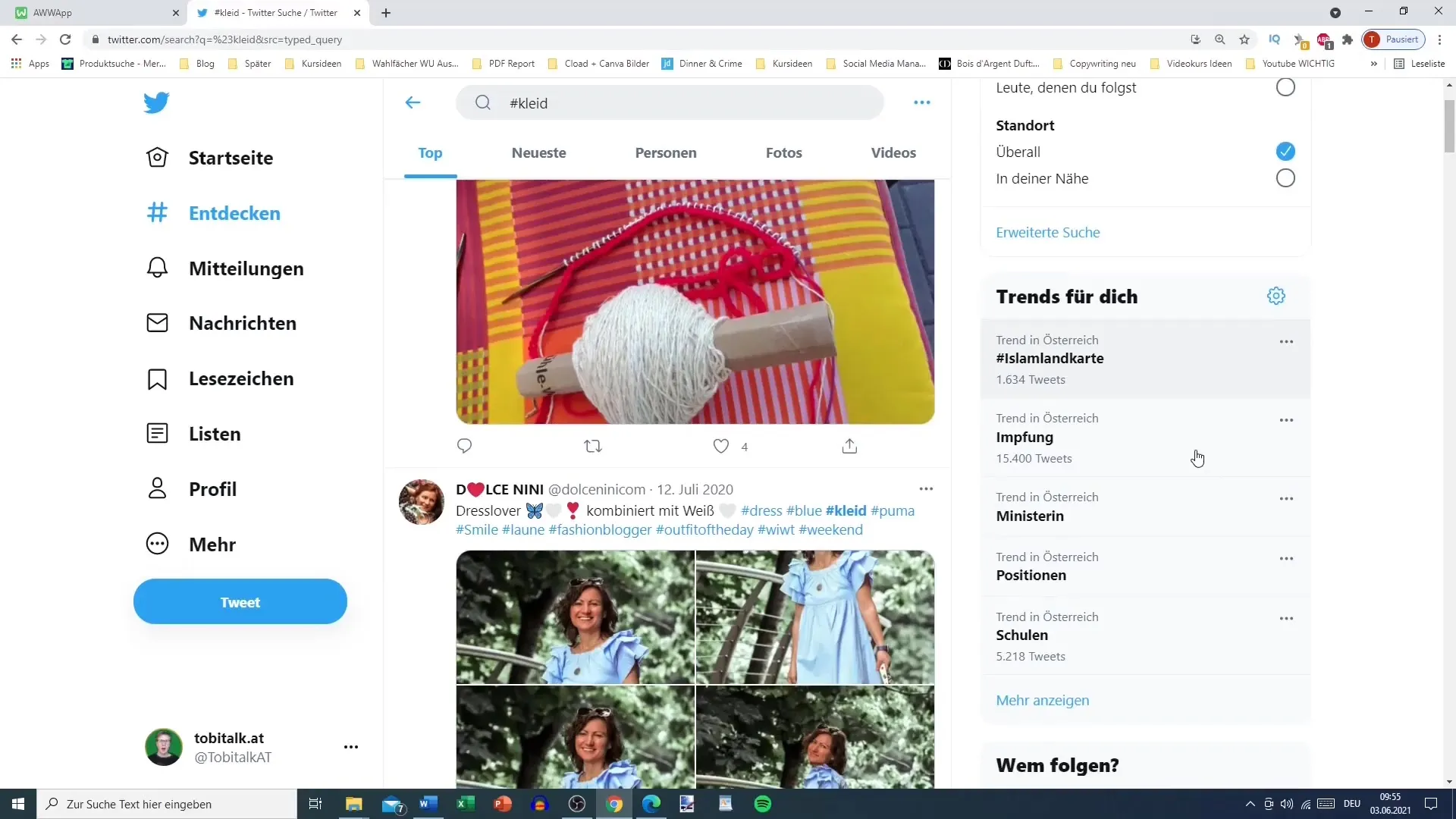Select the Top tab

[x=430, y=152]
